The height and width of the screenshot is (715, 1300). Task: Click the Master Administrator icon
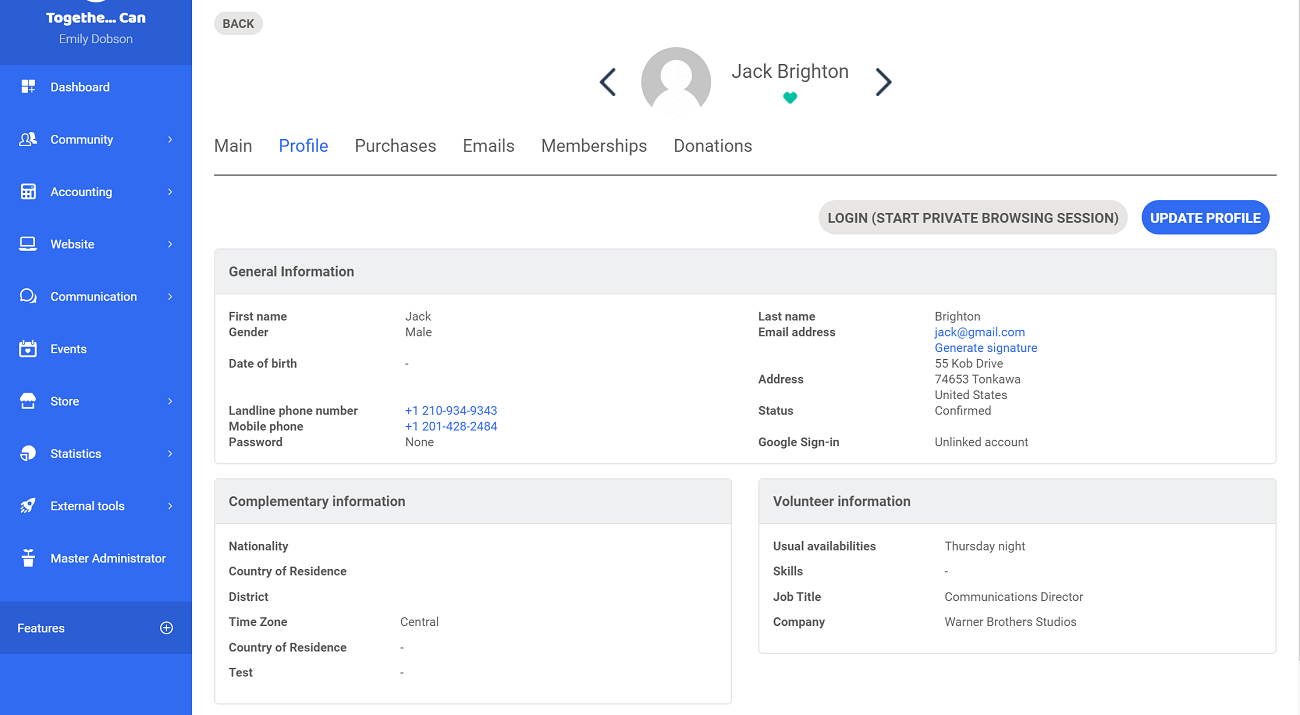[x=28, y=558]
